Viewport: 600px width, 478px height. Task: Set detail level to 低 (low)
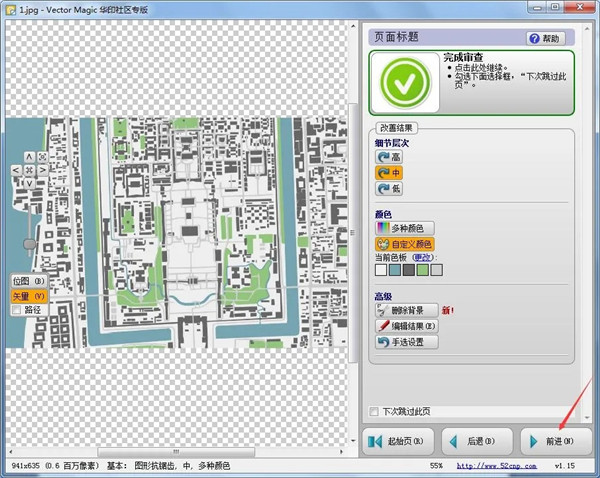click(x=389, y=188)
